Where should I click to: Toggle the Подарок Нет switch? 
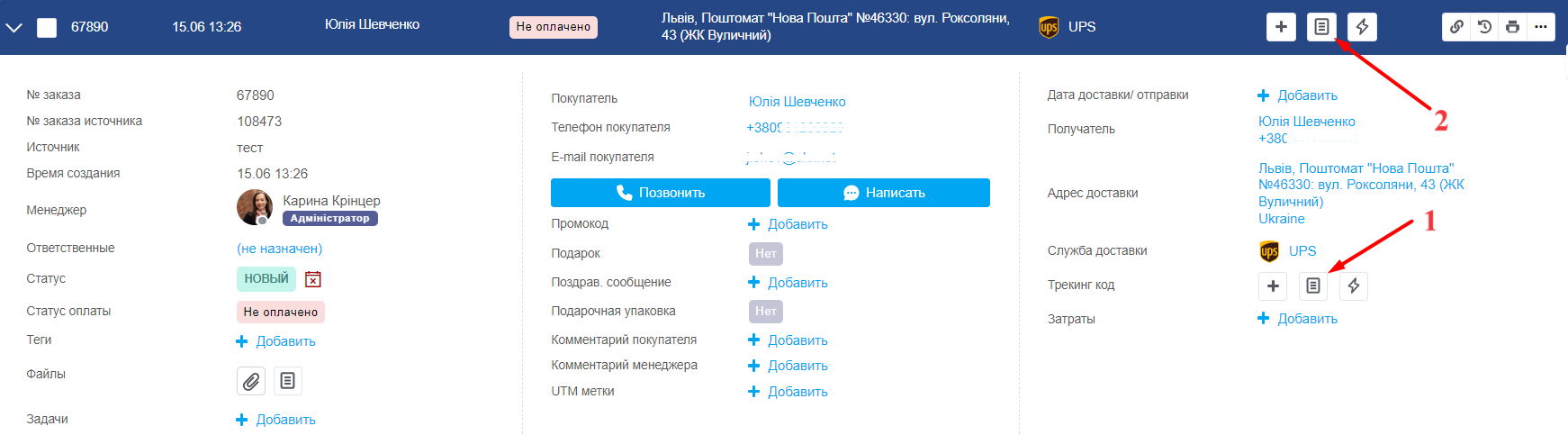click(766, 253)
